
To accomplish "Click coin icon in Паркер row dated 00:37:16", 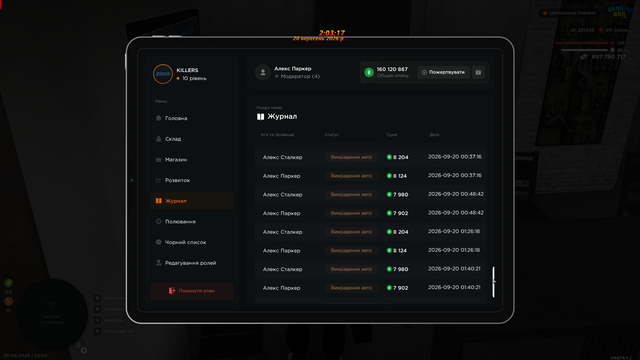I will [x=389, y=176].
